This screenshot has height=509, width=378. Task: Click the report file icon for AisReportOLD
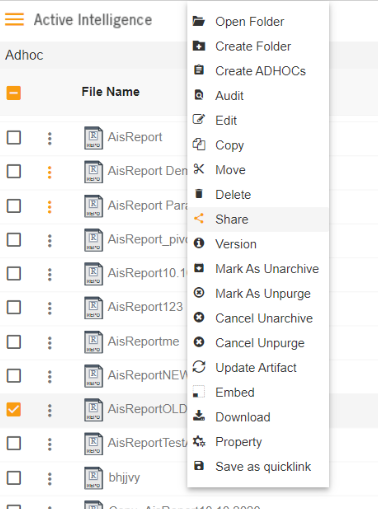point(93,410)
